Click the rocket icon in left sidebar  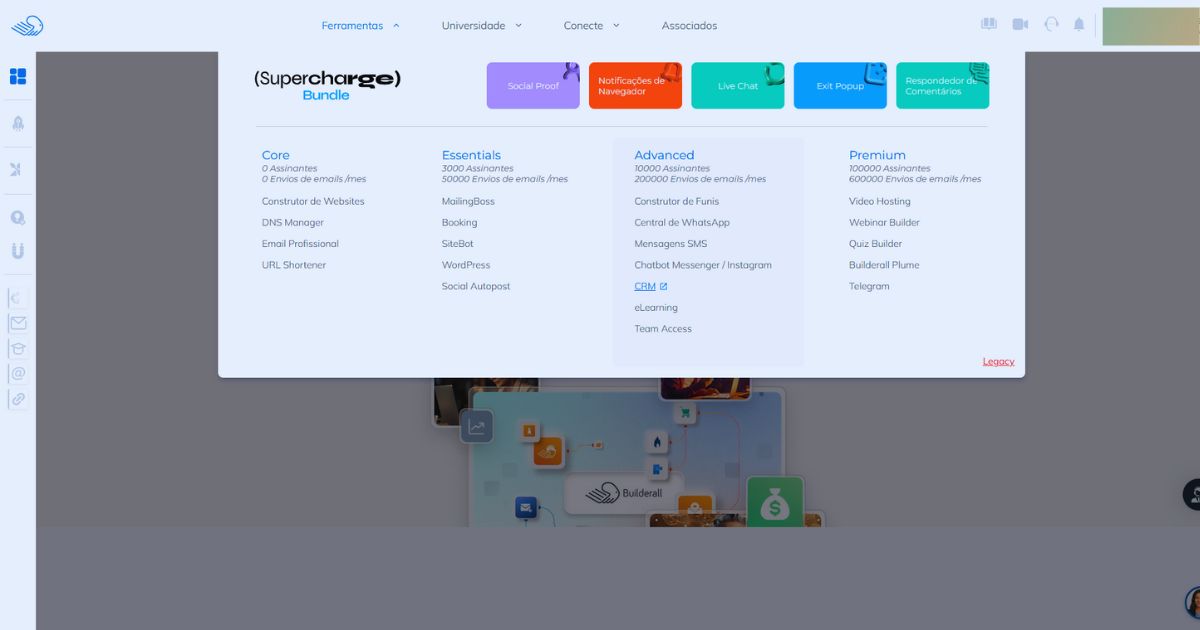(18, 123)
